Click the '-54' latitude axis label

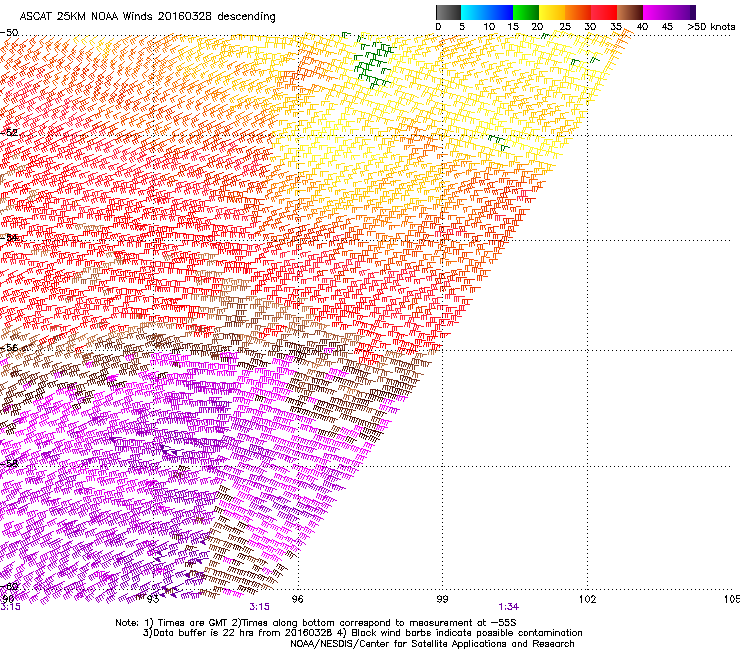click(9, 237)
